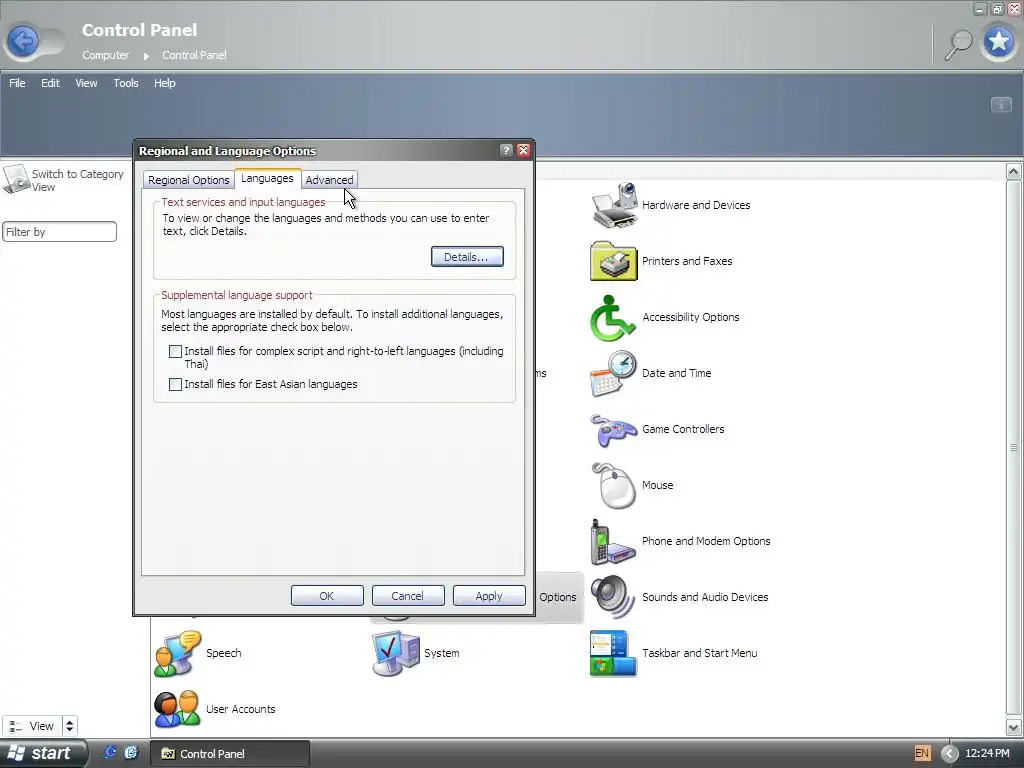
Task: Click the magnifying glass search icon
Action: pyautogui.click(x=959, y=44)
